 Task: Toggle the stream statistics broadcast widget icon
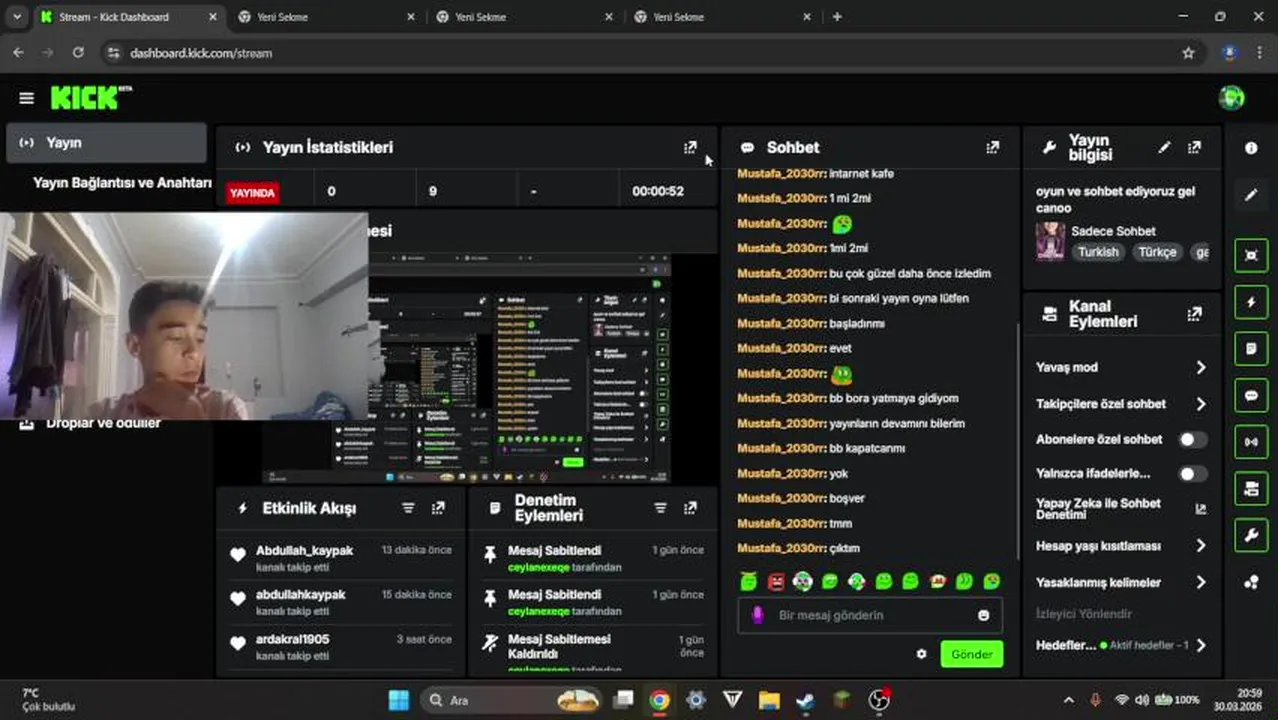coord(1251,442)
